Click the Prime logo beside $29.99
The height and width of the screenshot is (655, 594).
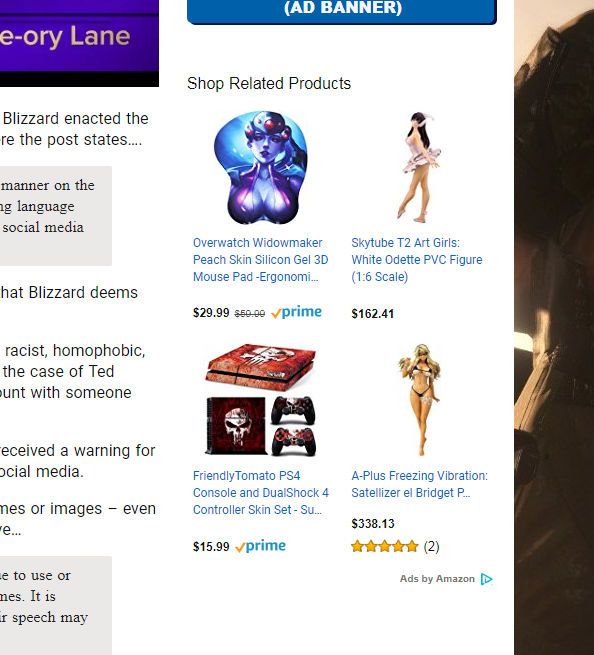coord(296,312)
